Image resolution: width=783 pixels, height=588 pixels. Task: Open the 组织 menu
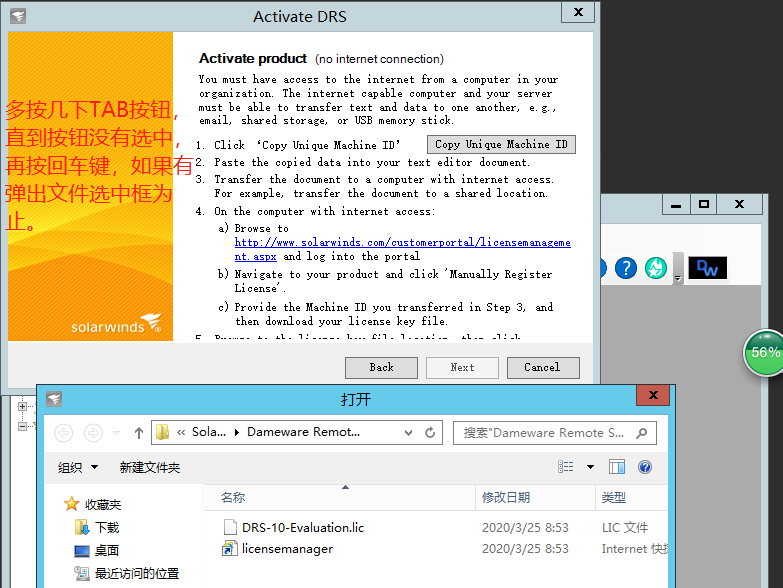[77, 468]
